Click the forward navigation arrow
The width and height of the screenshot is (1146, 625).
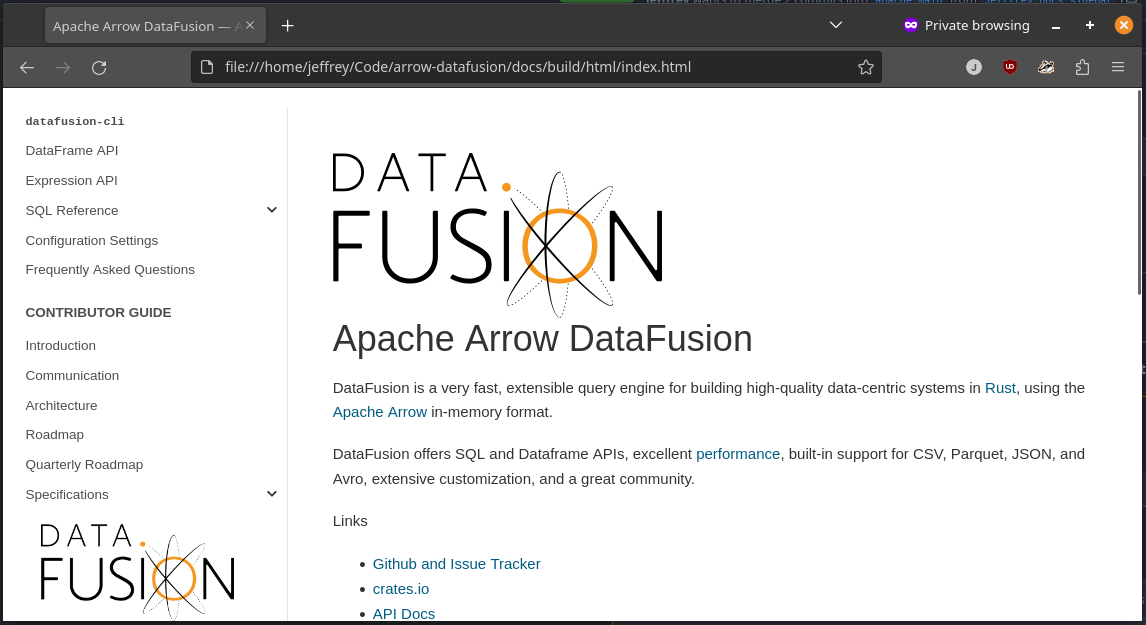(x=63, y=67)
